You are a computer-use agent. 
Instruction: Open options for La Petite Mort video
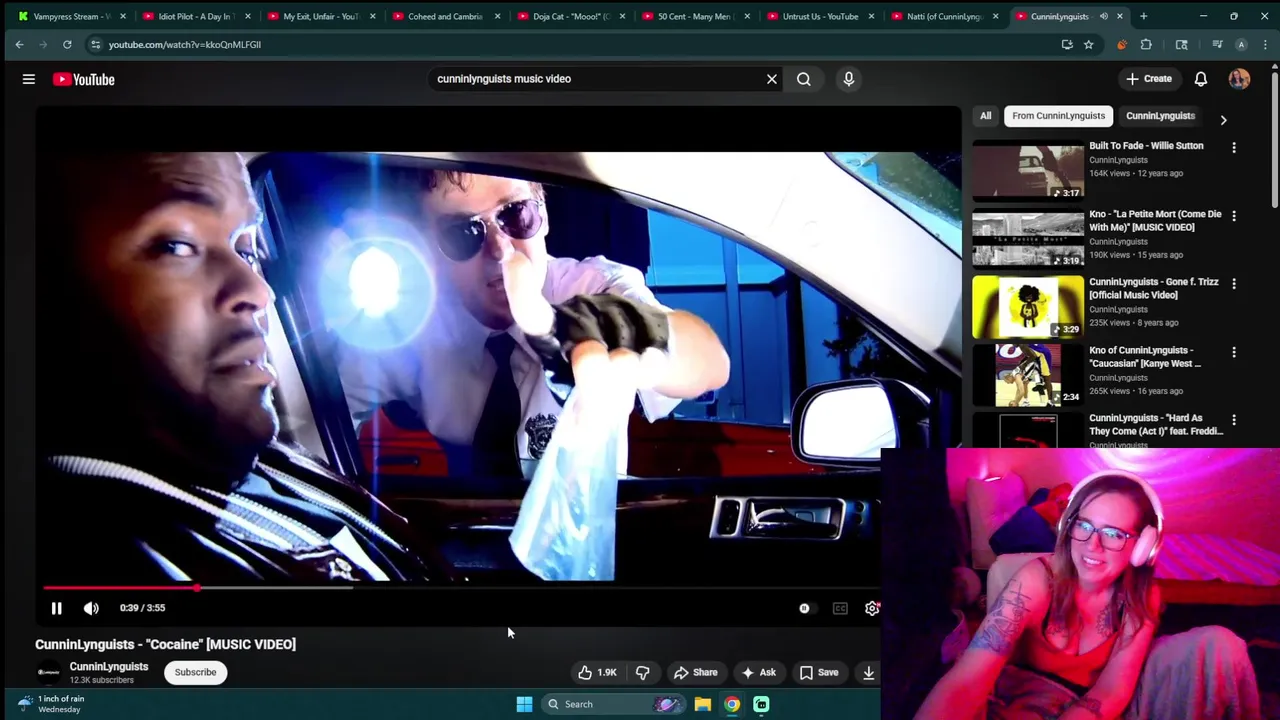tap(1234, 216)
